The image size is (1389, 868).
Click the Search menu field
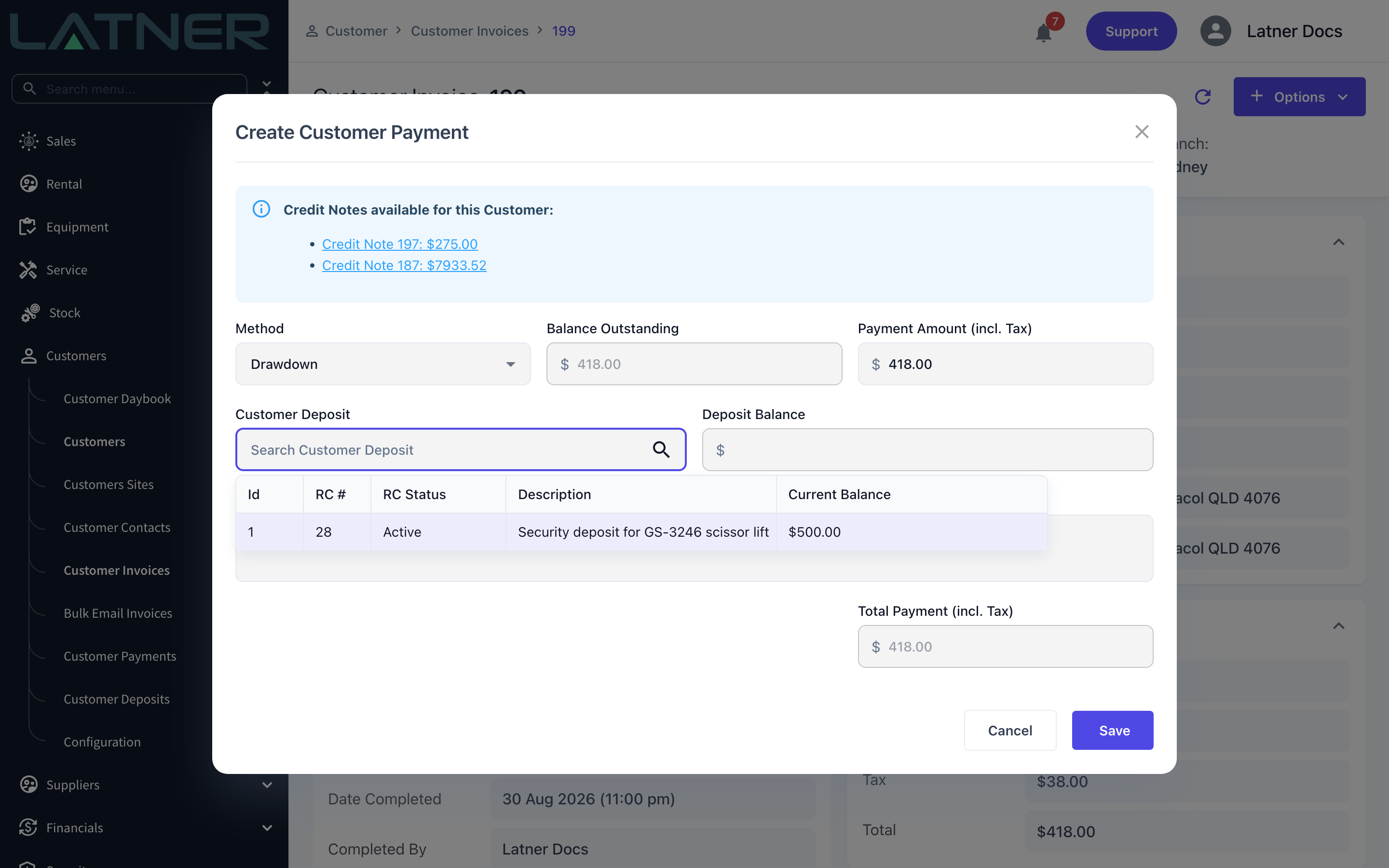(129, 89)
